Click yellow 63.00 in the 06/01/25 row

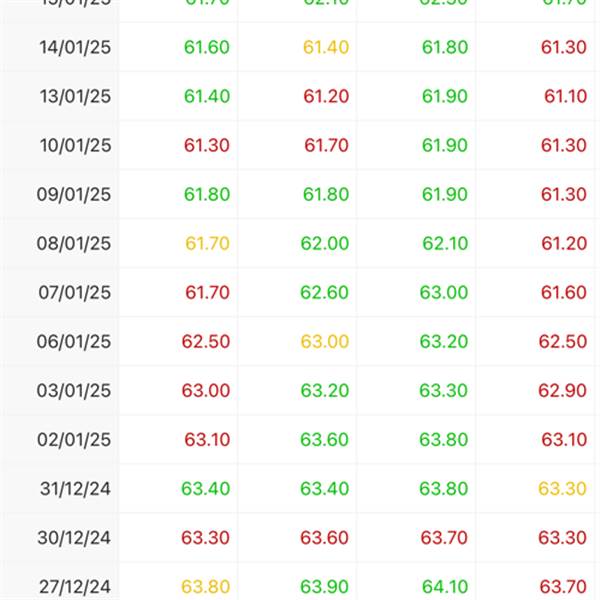[325, 342]
